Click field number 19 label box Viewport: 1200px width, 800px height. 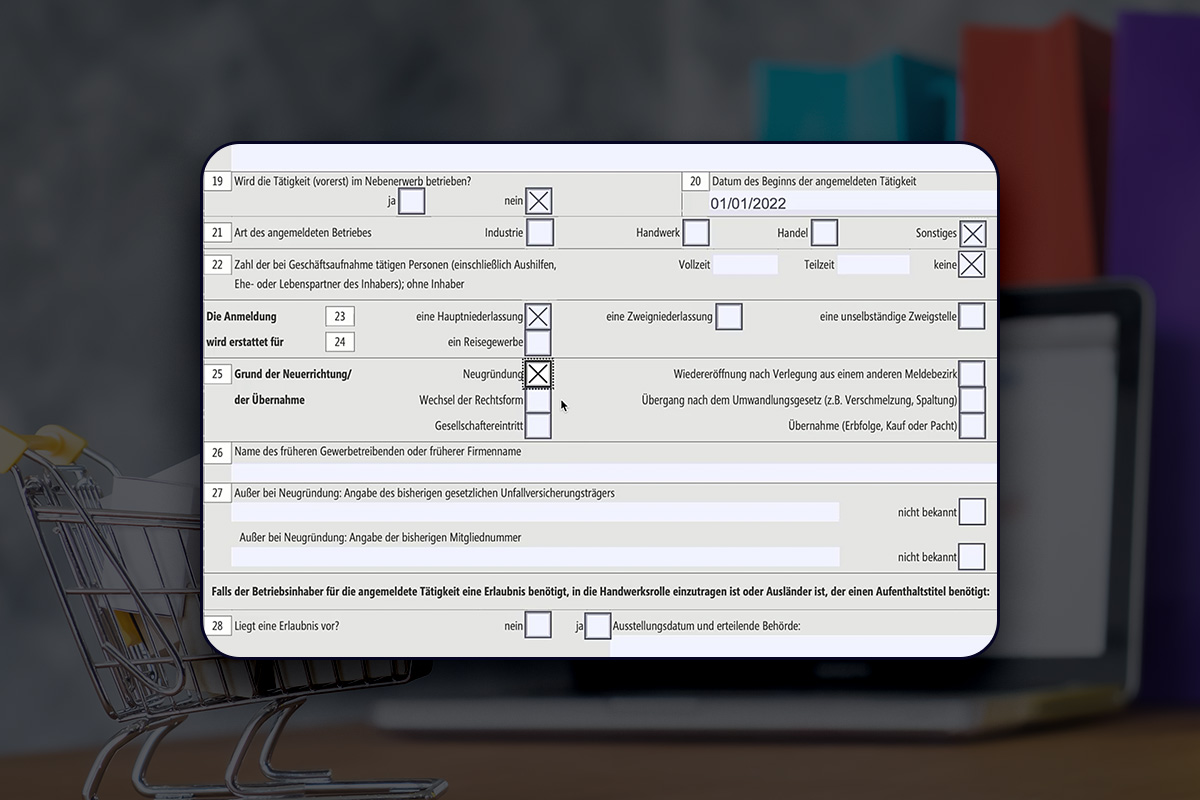pyautogui.click(x=217, y=181)
